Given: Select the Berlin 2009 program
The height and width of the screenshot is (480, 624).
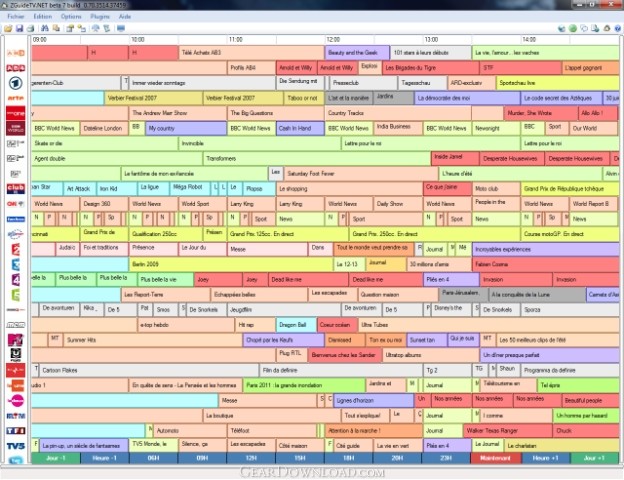Looking at the screenshot, I should (x=231, y=264).
